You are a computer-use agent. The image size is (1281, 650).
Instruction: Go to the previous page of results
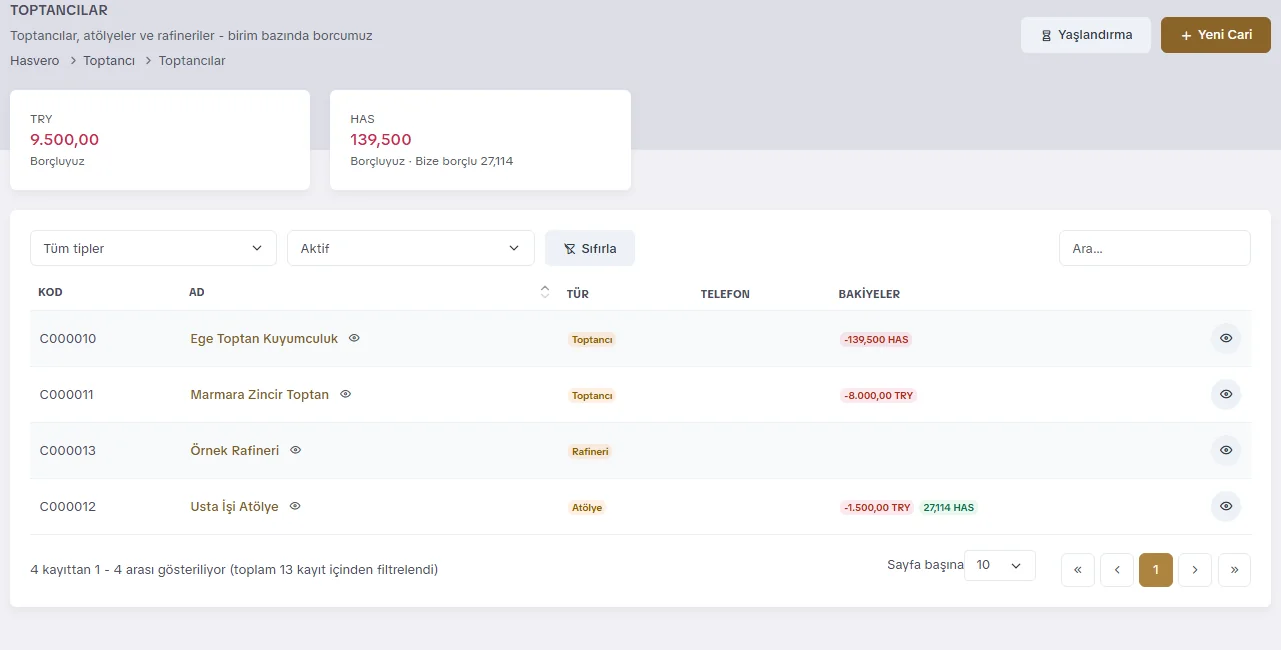pyautogui.click(x=1117, y=570)
